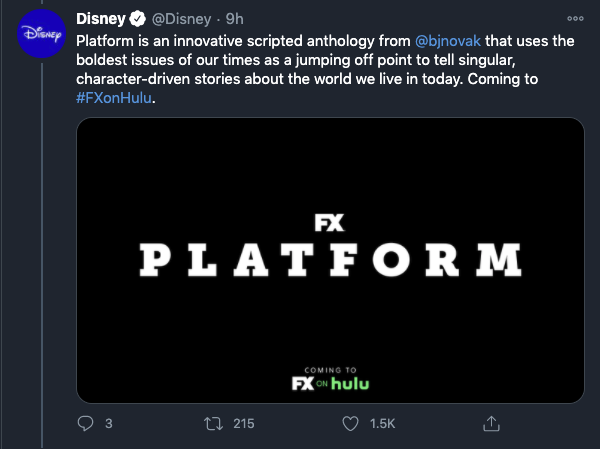Click the reply speech bubble icon
Screen dimensions: 600x449
[x=85, y=423]
